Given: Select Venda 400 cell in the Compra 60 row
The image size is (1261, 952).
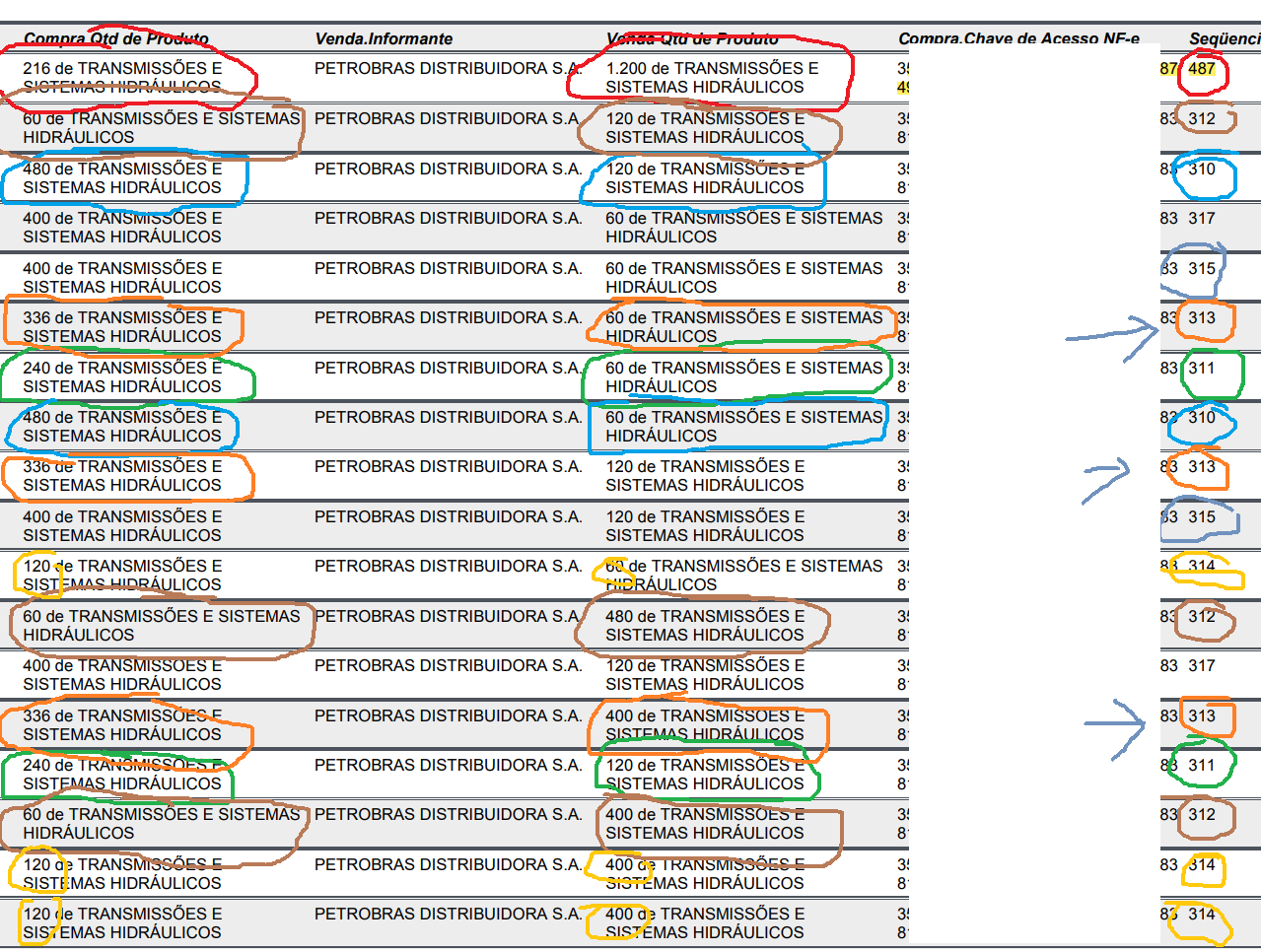Looking at the screenshot, I should click(705, 824).
